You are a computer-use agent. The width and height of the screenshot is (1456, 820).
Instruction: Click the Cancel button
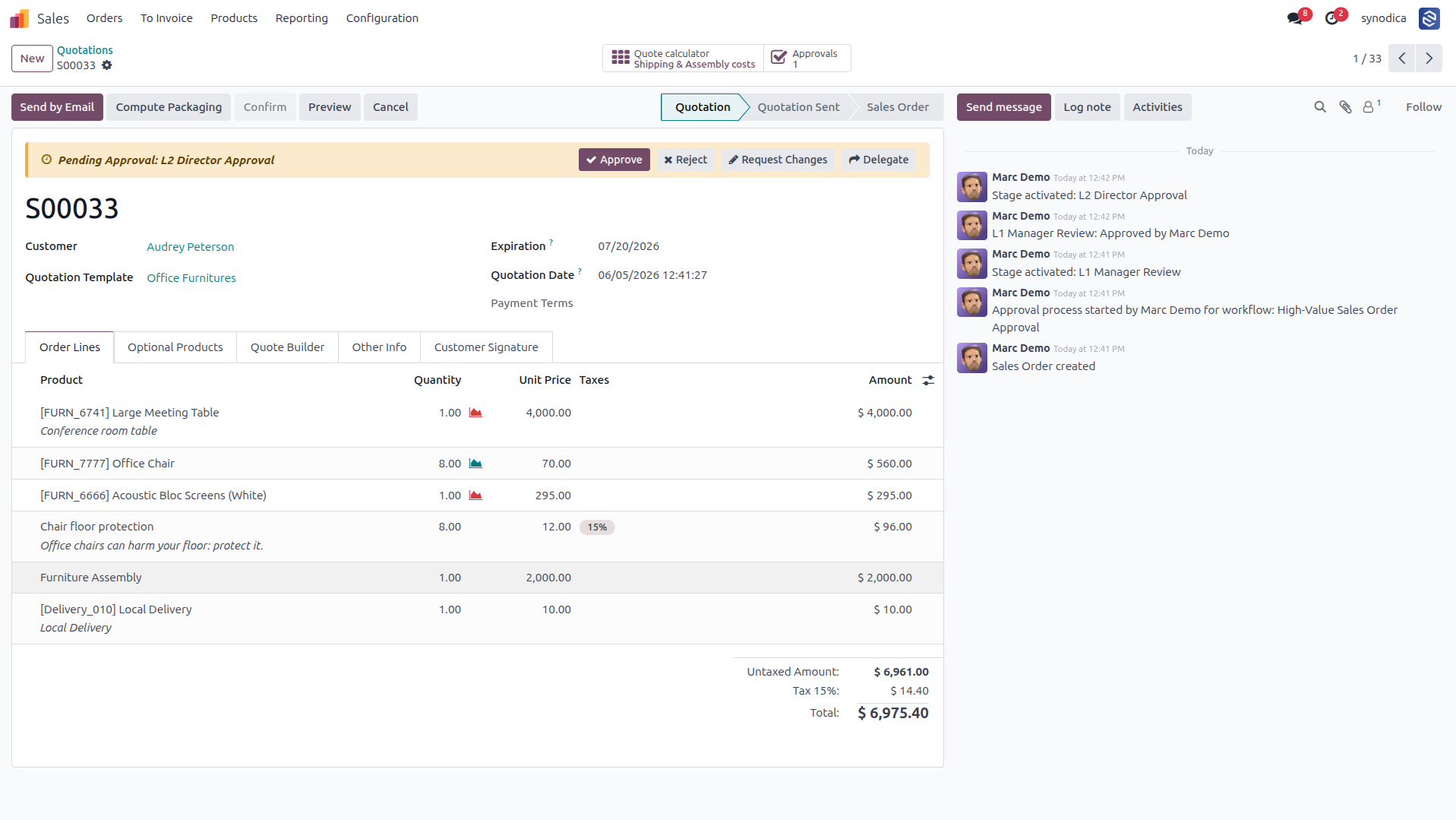pos(390,107)
